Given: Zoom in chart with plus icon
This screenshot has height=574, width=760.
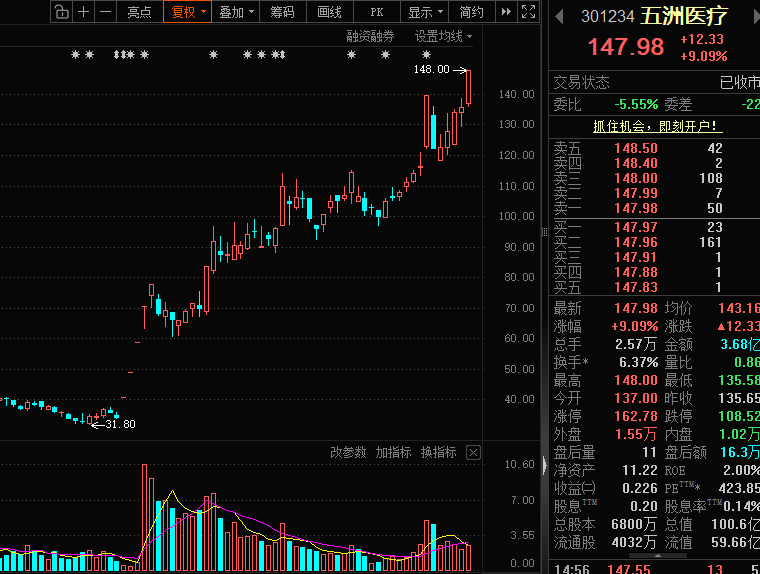Looking at the screenshot, I should [83, 12].
